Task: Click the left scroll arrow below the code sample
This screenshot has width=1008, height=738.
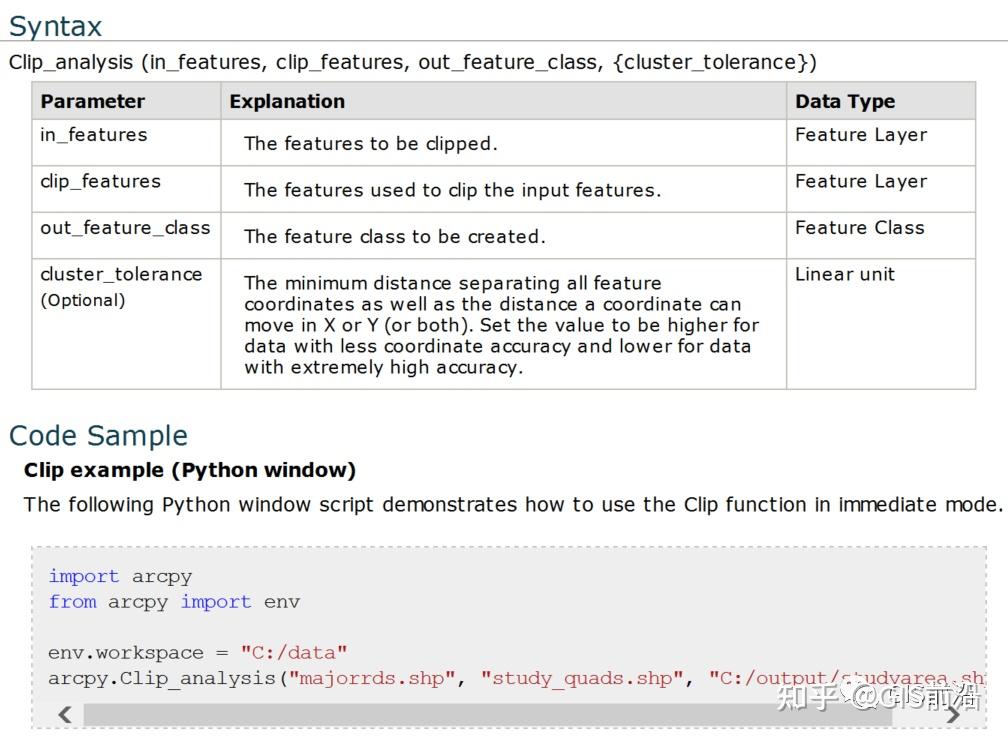Action: [x=63, y=714]
